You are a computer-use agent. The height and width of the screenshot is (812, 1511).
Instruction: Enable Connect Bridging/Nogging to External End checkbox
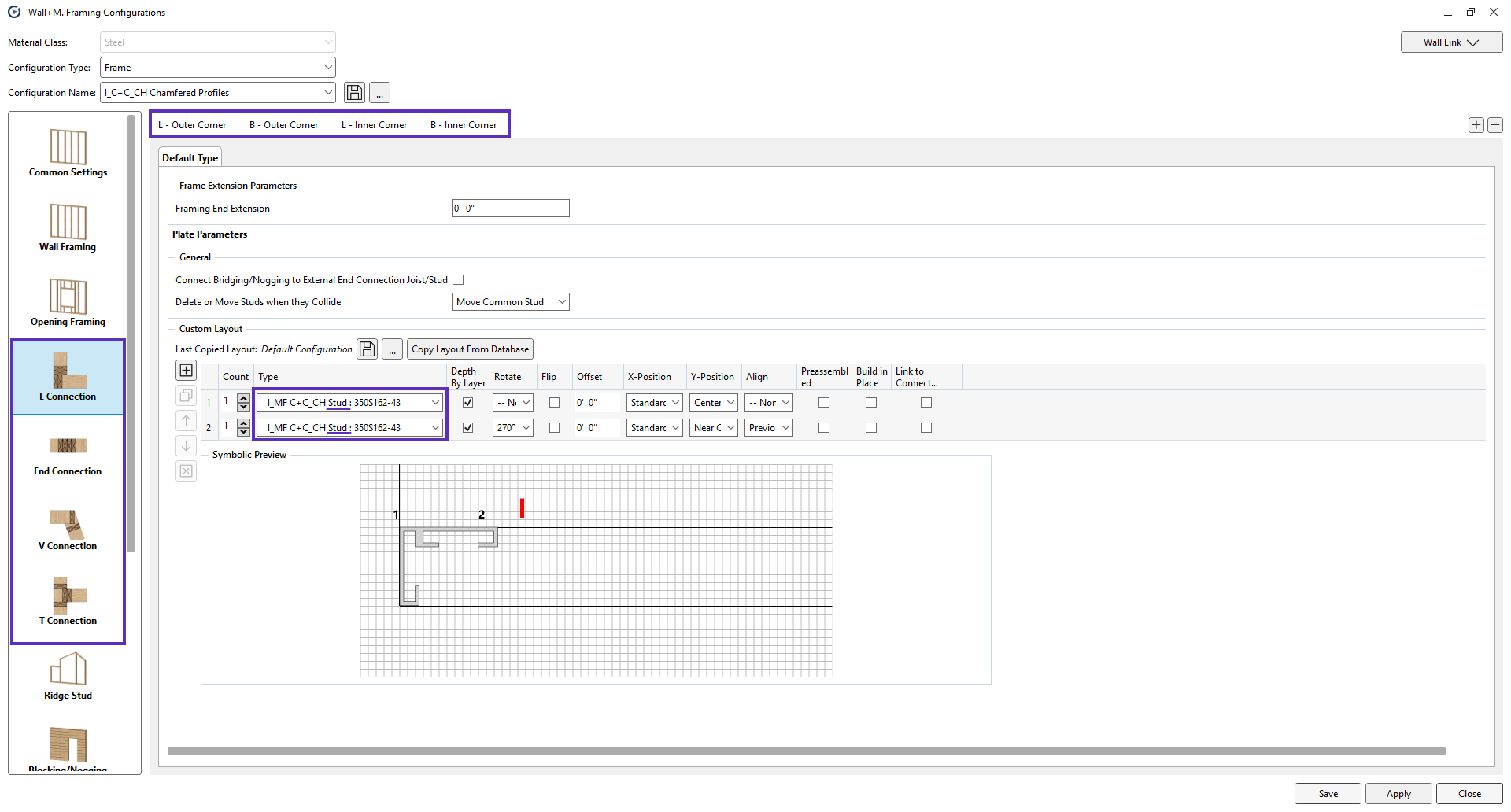tap(458, 280)
